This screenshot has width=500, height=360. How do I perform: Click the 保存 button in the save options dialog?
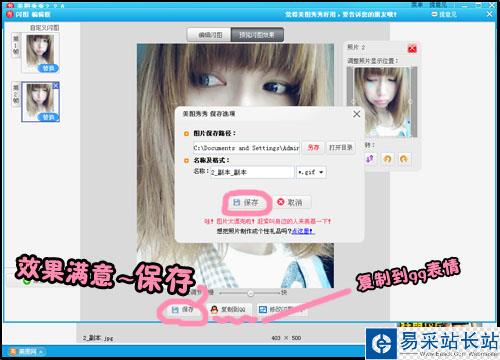coord(247,202)
